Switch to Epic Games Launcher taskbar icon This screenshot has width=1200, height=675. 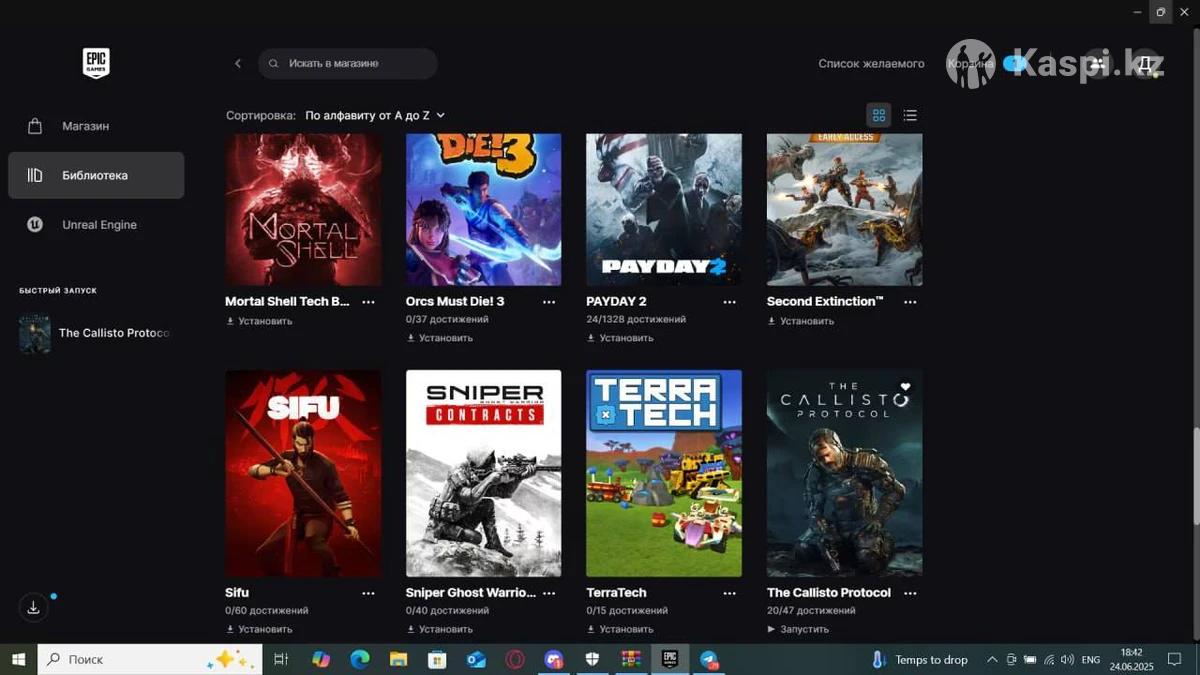(670, 659)
